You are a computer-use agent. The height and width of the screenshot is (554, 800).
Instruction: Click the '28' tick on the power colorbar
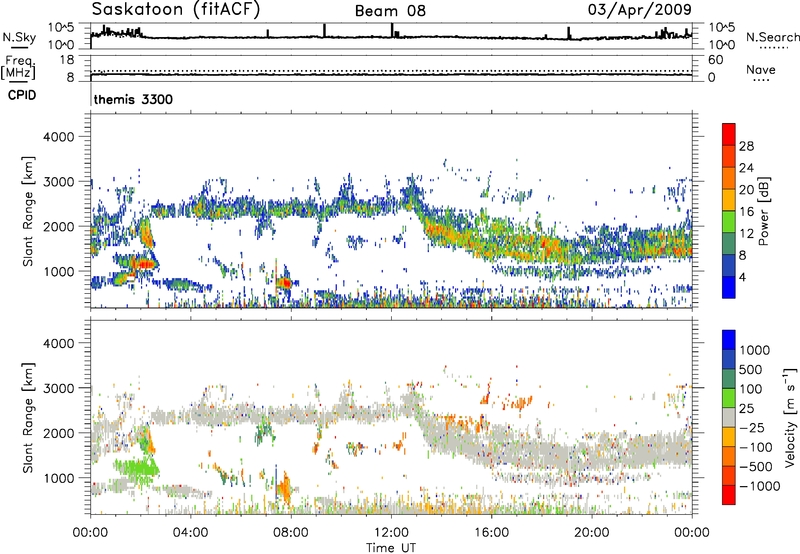[x=746, y=146]
